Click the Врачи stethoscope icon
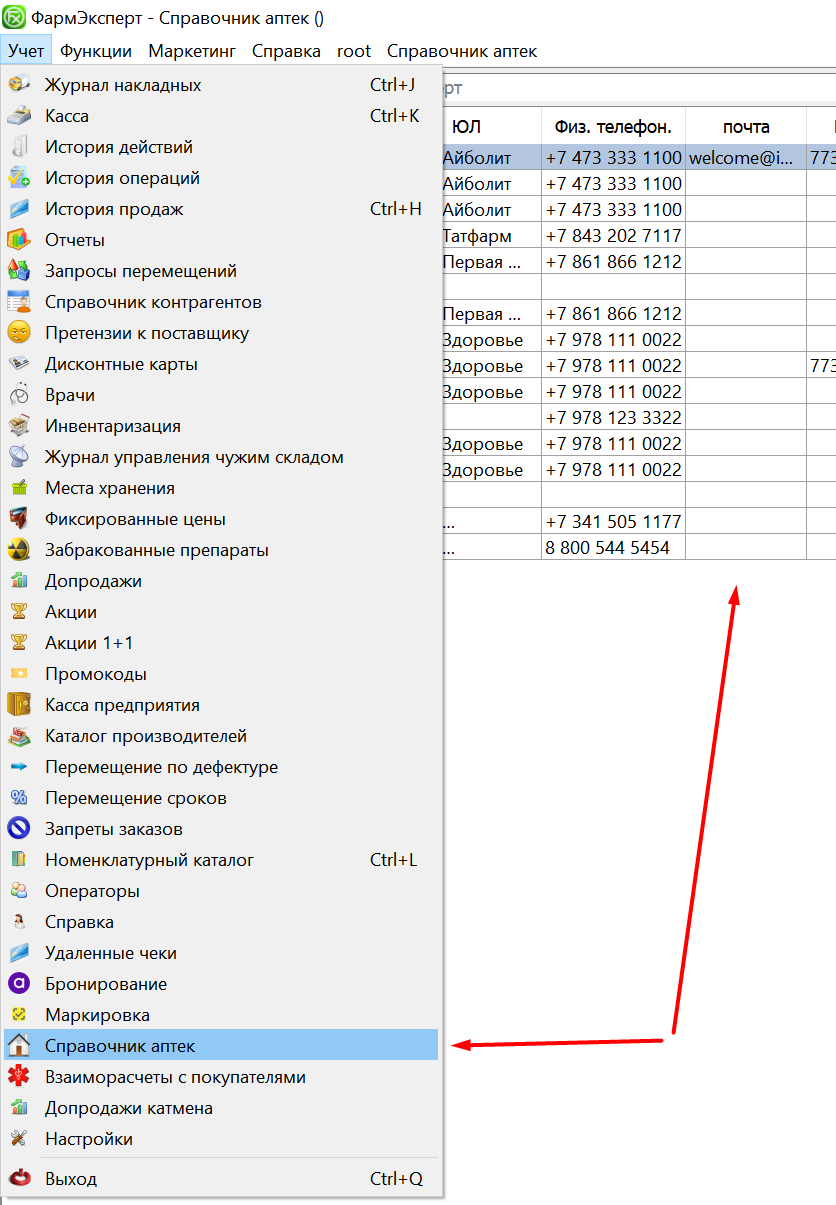This screenshot has height=1205, width=836. pyautogui.click(x=19, y=395)
